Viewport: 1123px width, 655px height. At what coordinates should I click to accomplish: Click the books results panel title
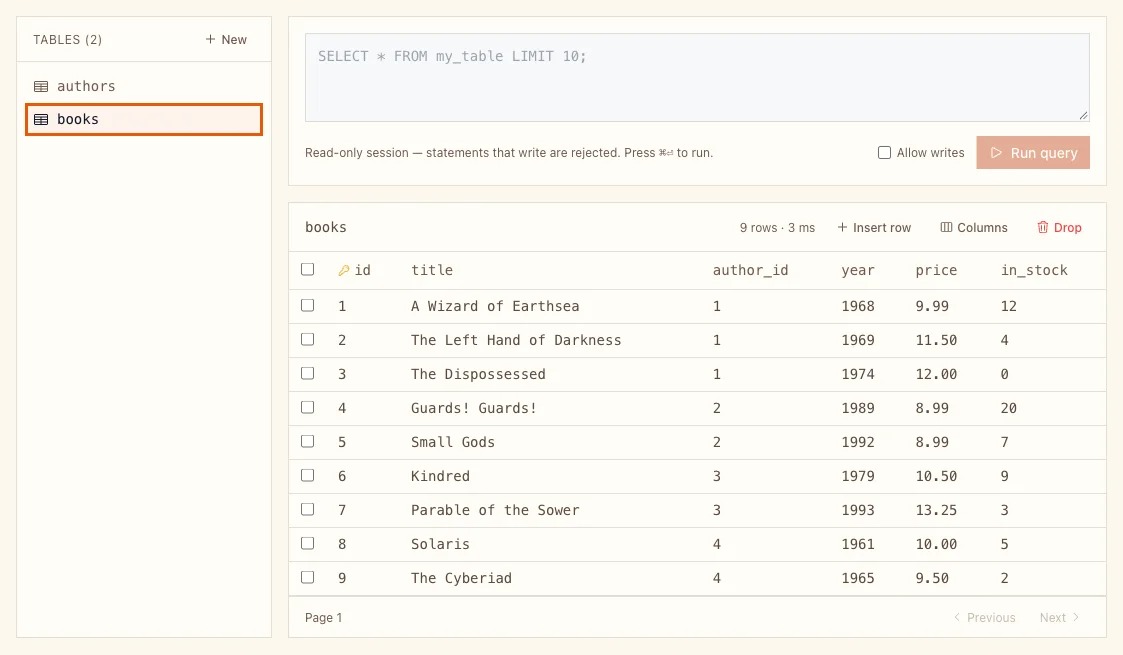point(326,227)
